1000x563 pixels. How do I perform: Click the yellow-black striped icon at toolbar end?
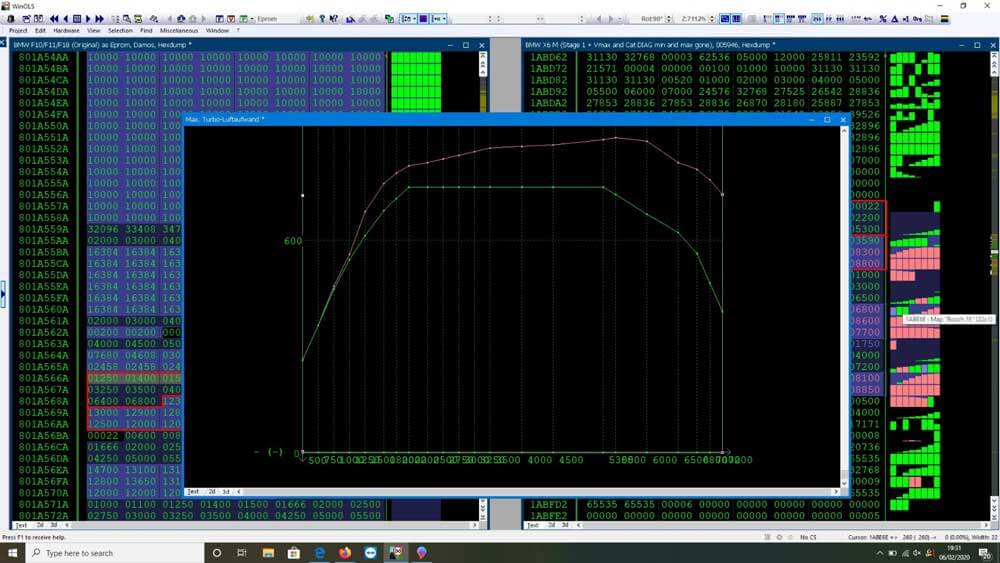[x=945, y=19]
